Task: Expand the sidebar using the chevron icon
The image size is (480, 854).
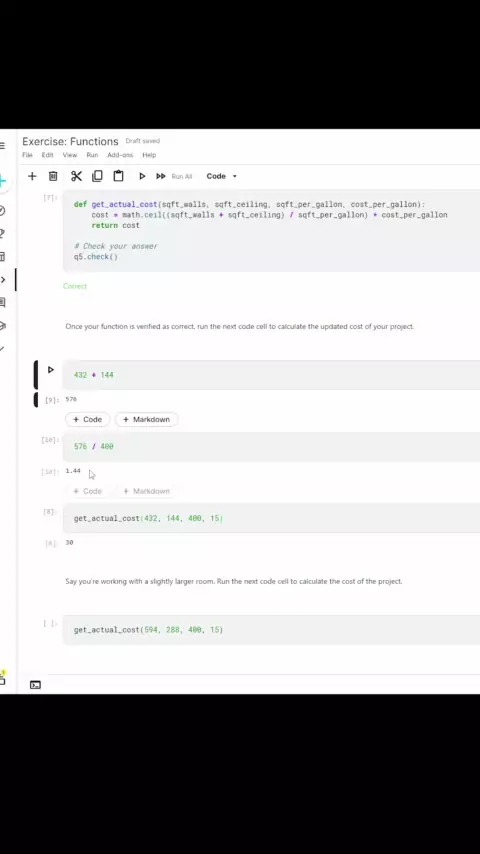Action: pyautogui.click(x=3, y=280)
